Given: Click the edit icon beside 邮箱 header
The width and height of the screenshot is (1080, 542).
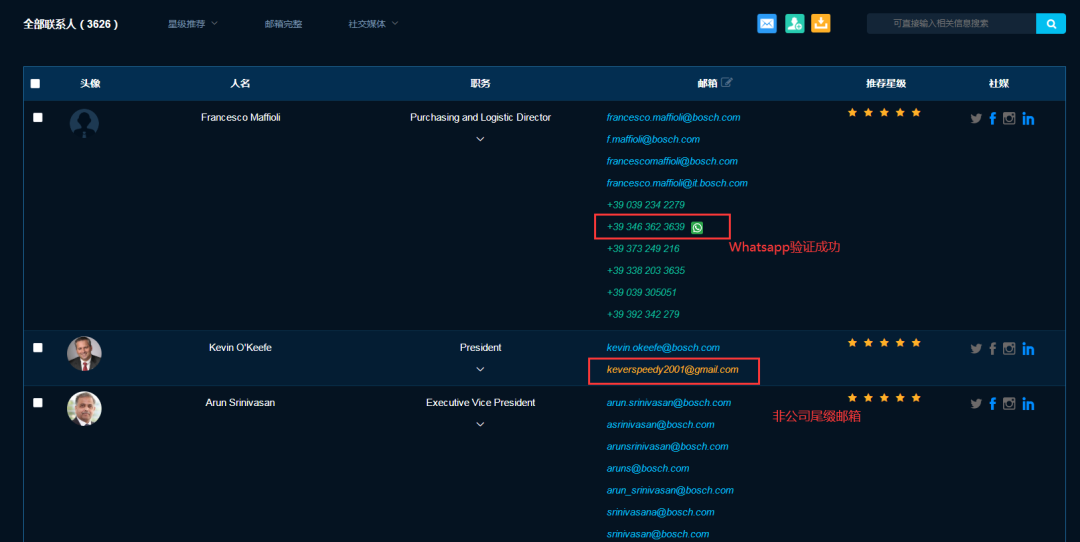Looking at the screenshot, I should coord(727,83).
